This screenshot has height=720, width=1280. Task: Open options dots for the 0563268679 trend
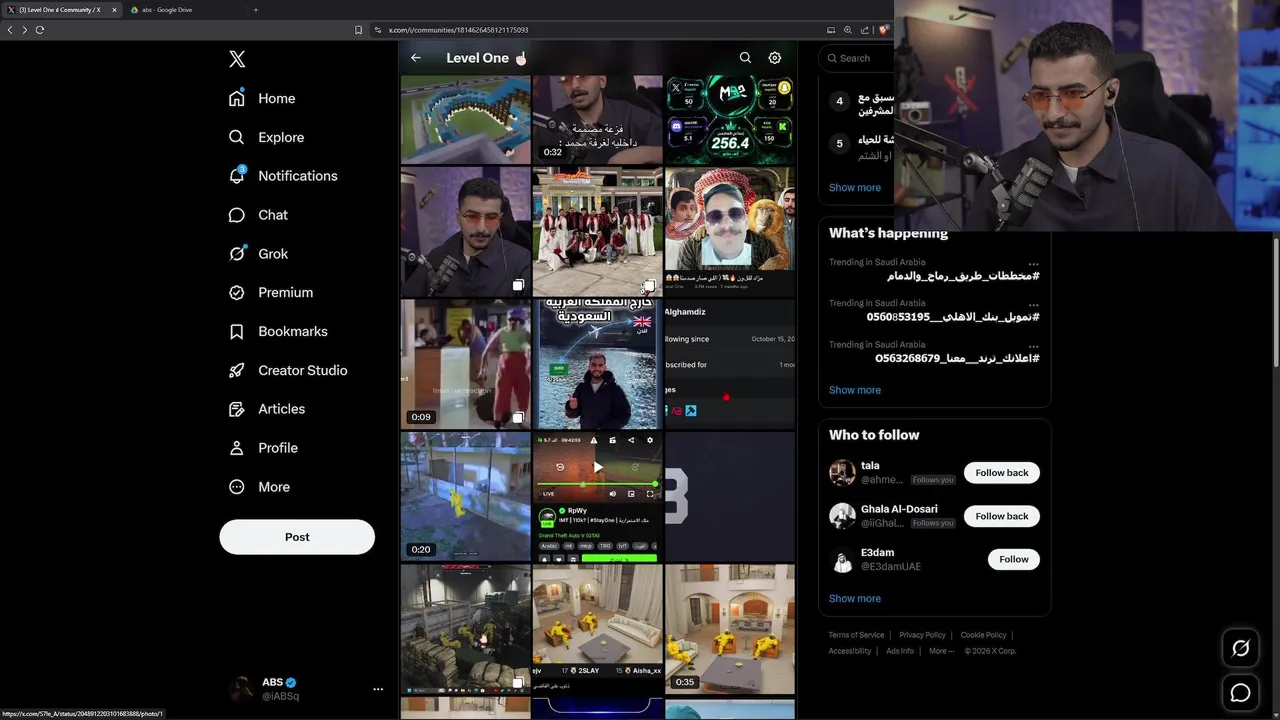(1033, 345)
